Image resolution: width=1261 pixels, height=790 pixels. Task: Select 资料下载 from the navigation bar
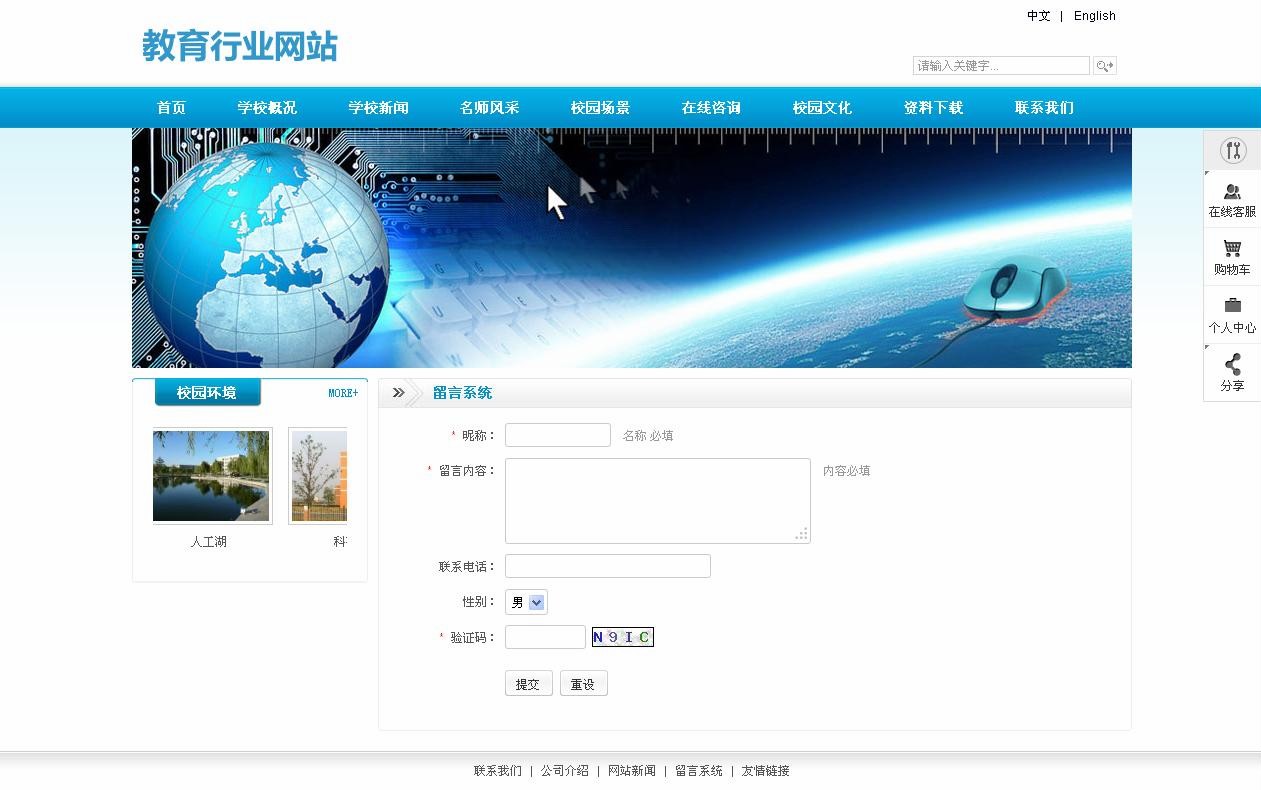[x=933, y=108]
